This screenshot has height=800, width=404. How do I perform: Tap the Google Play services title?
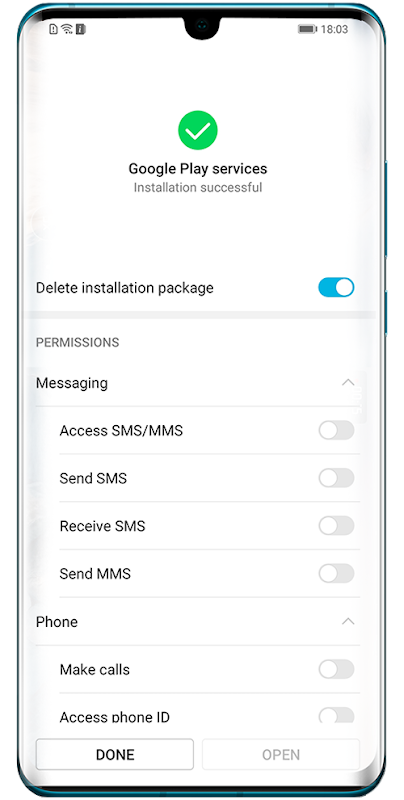point(197,168)
